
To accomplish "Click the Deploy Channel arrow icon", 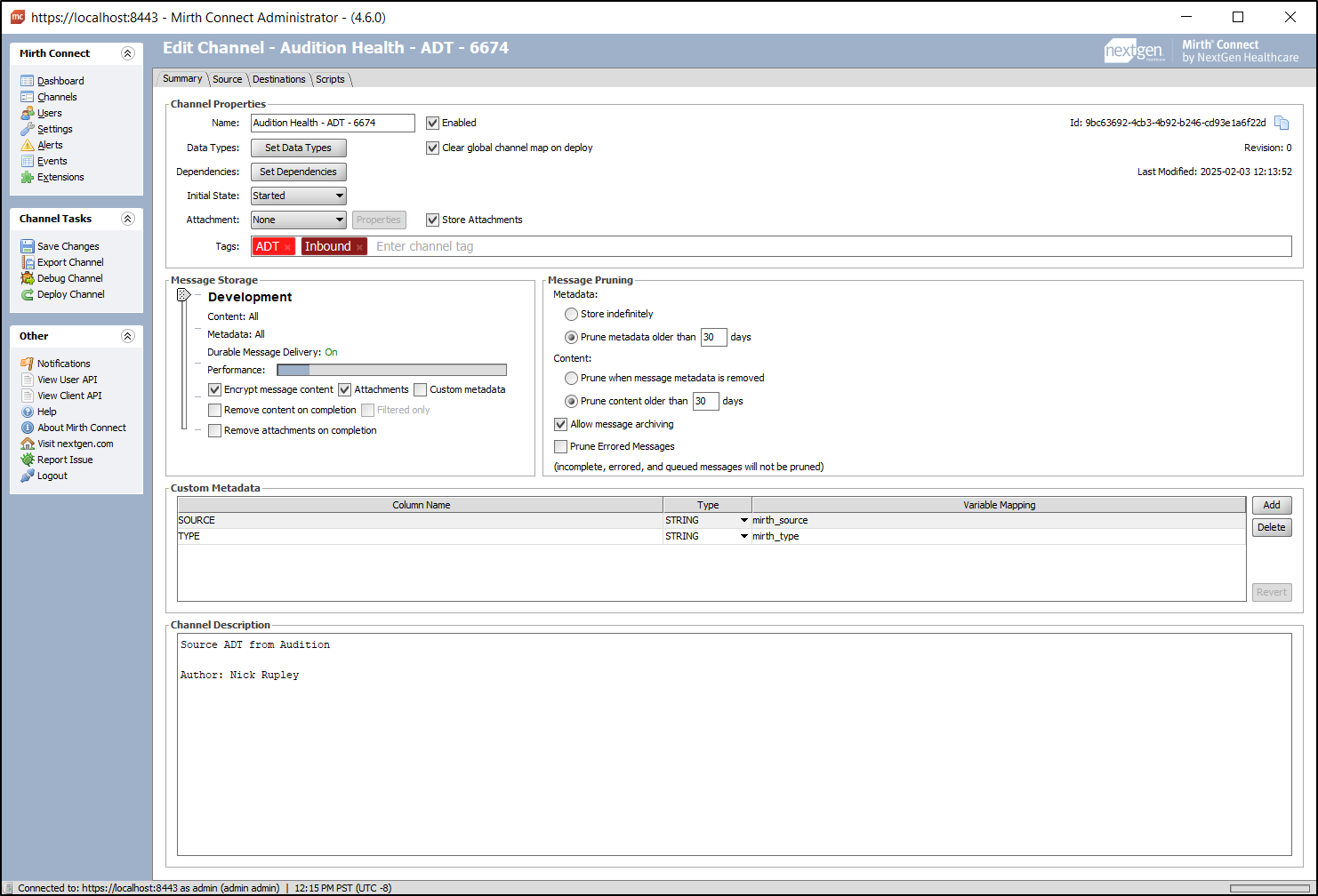I will [28, 294].
